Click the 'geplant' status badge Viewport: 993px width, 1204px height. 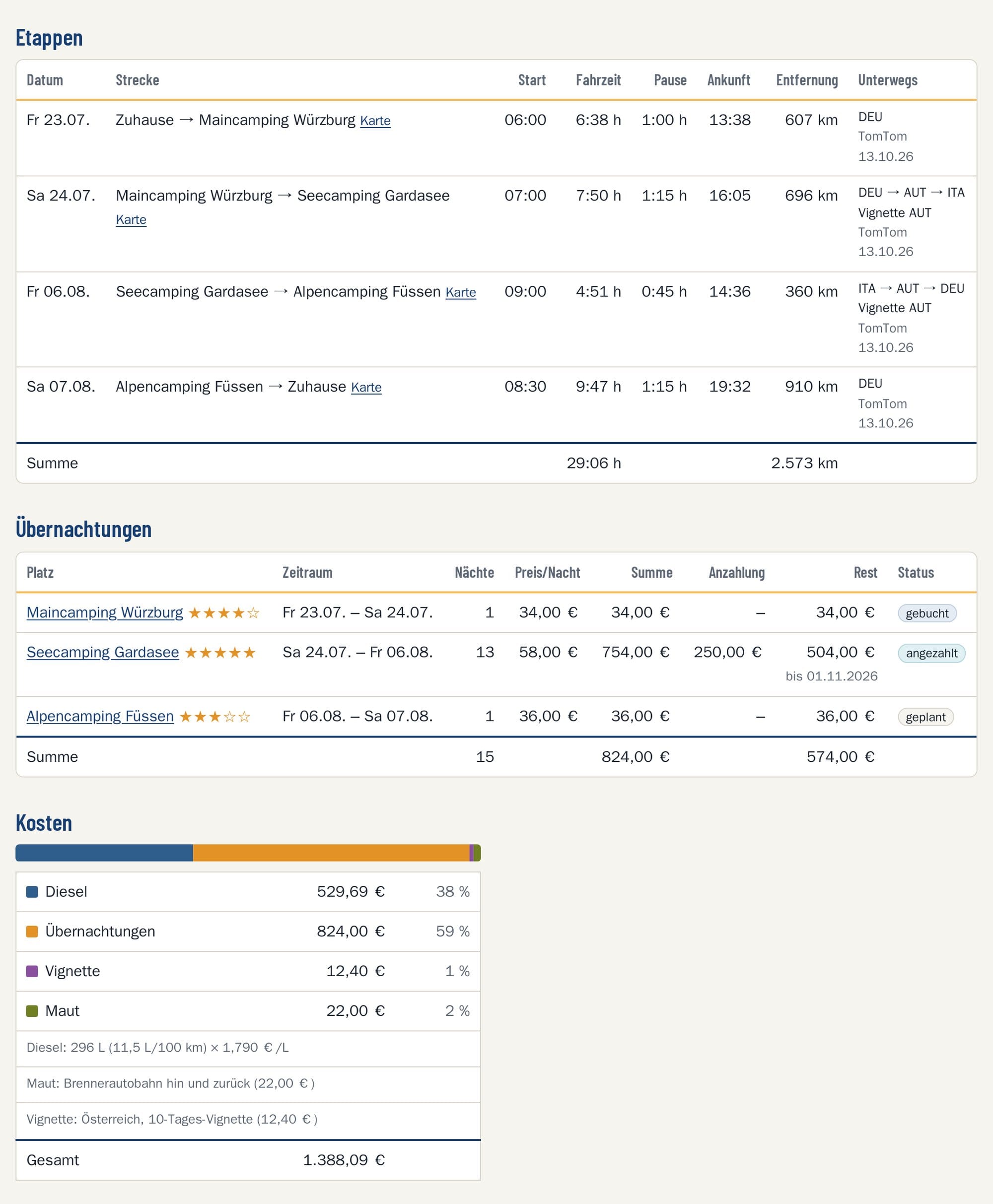point(925,718)
